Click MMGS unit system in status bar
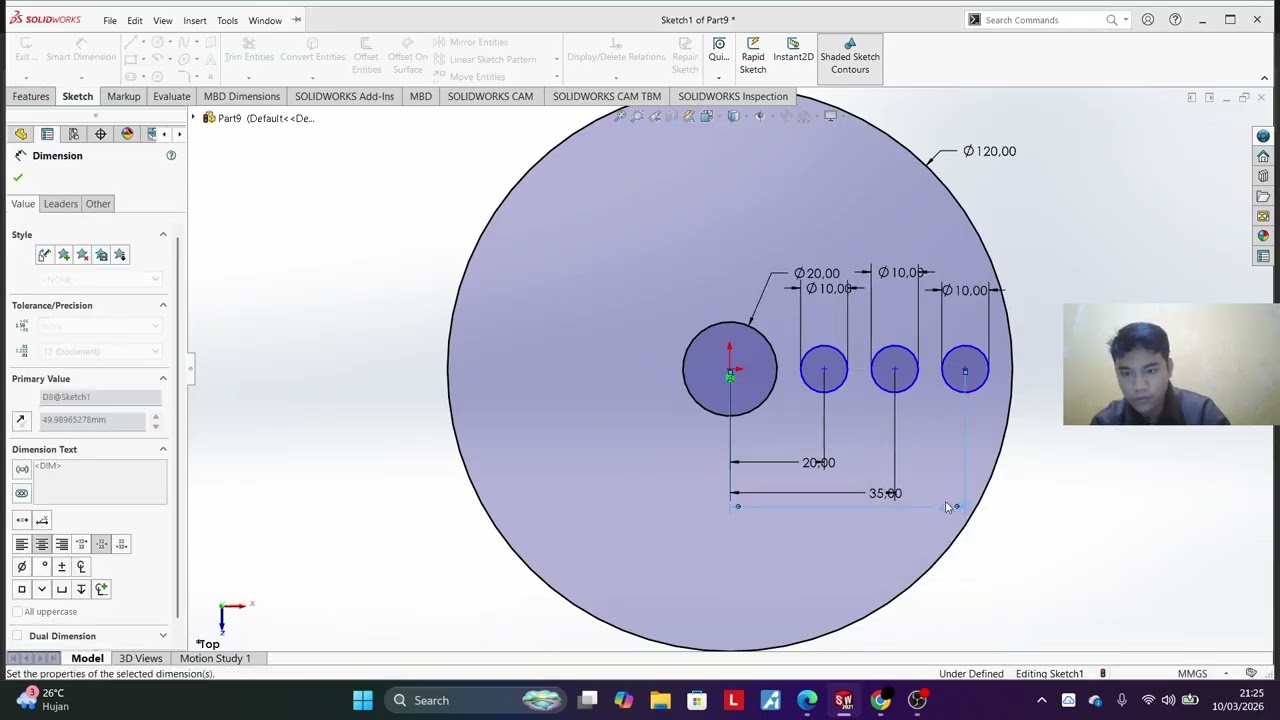This screenshot has width=1280, height=720. tap(1192, 674)
